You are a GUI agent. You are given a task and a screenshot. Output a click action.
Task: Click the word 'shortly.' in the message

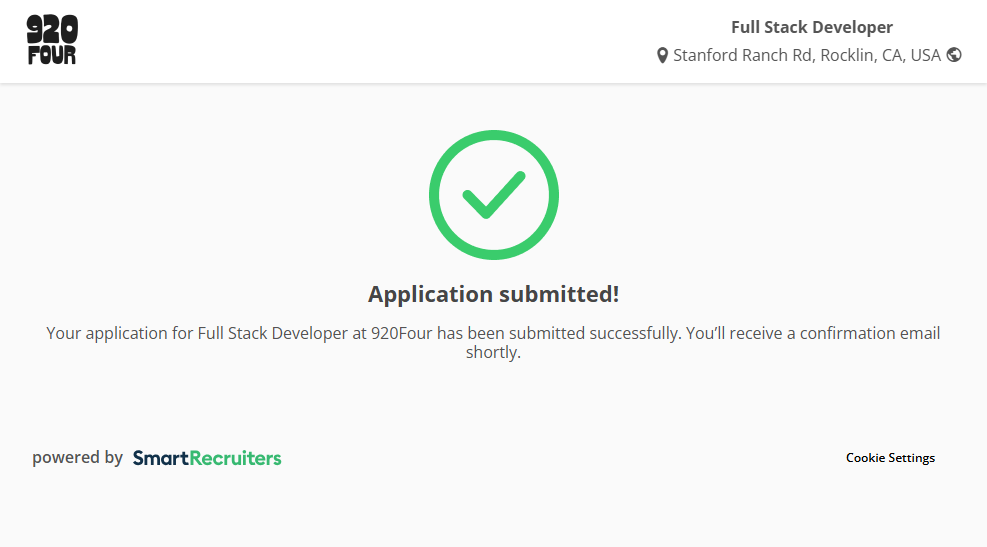[x=493, y=352]
